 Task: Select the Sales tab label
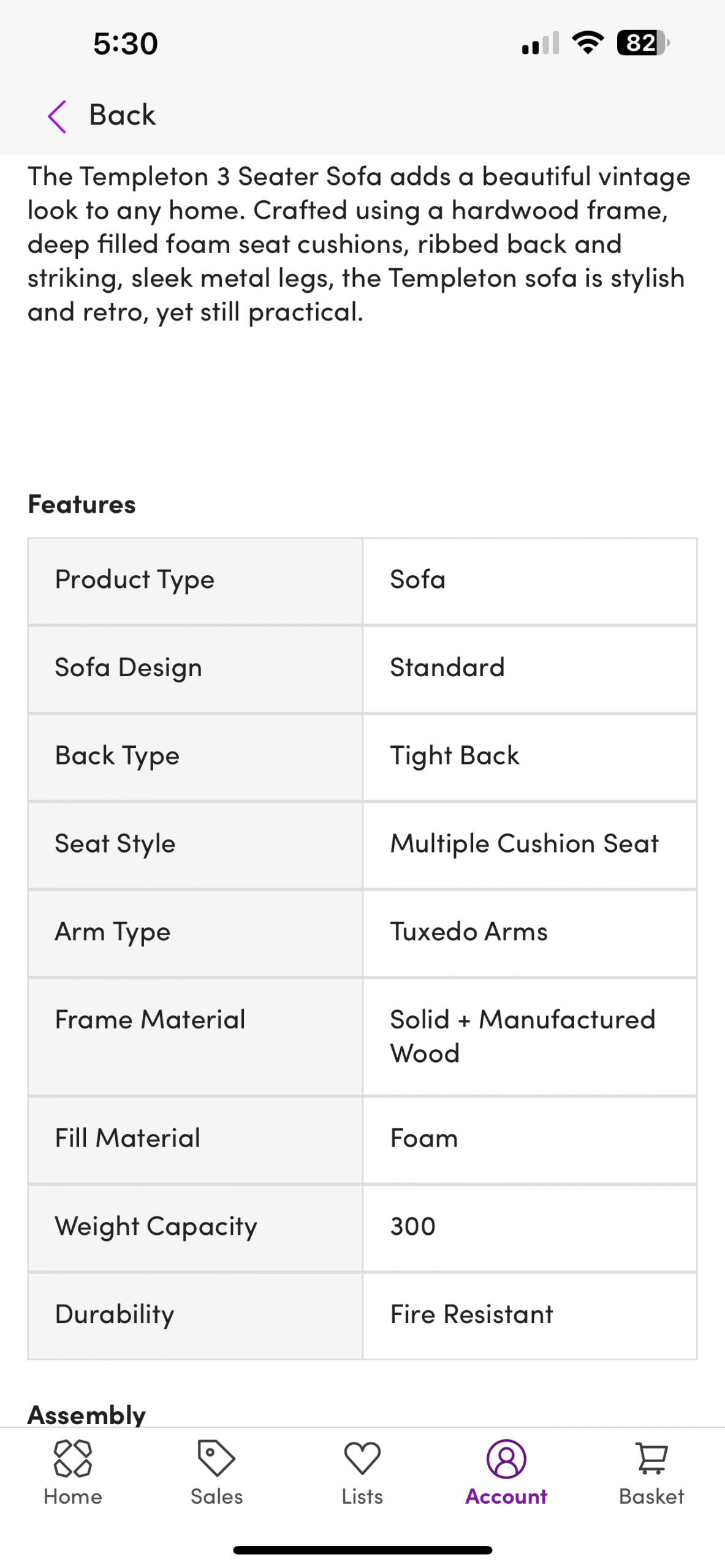(x=216, y=1496)
